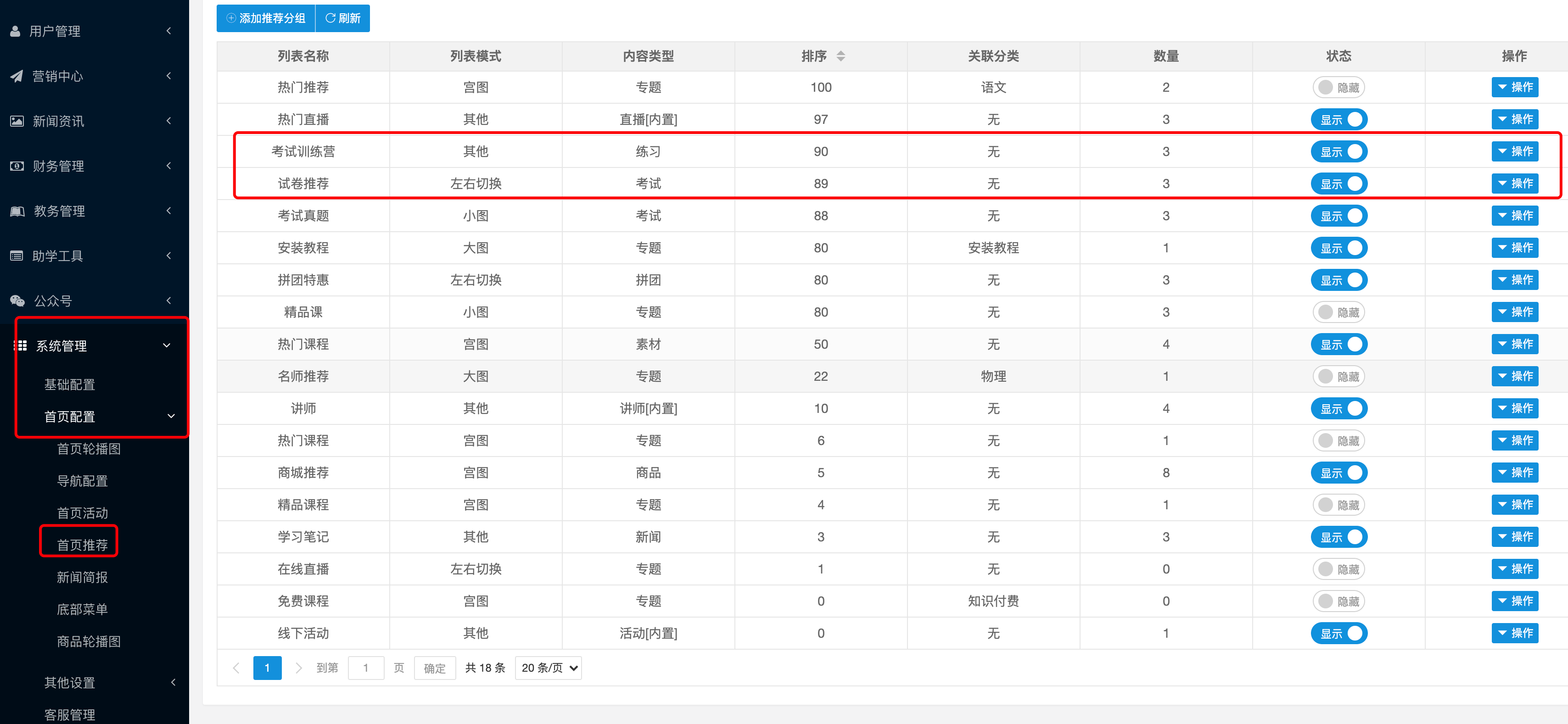Screen dimensions: 1568x724
Task: Click the 关联分类 column header
Action: click(x=993, y=56)
